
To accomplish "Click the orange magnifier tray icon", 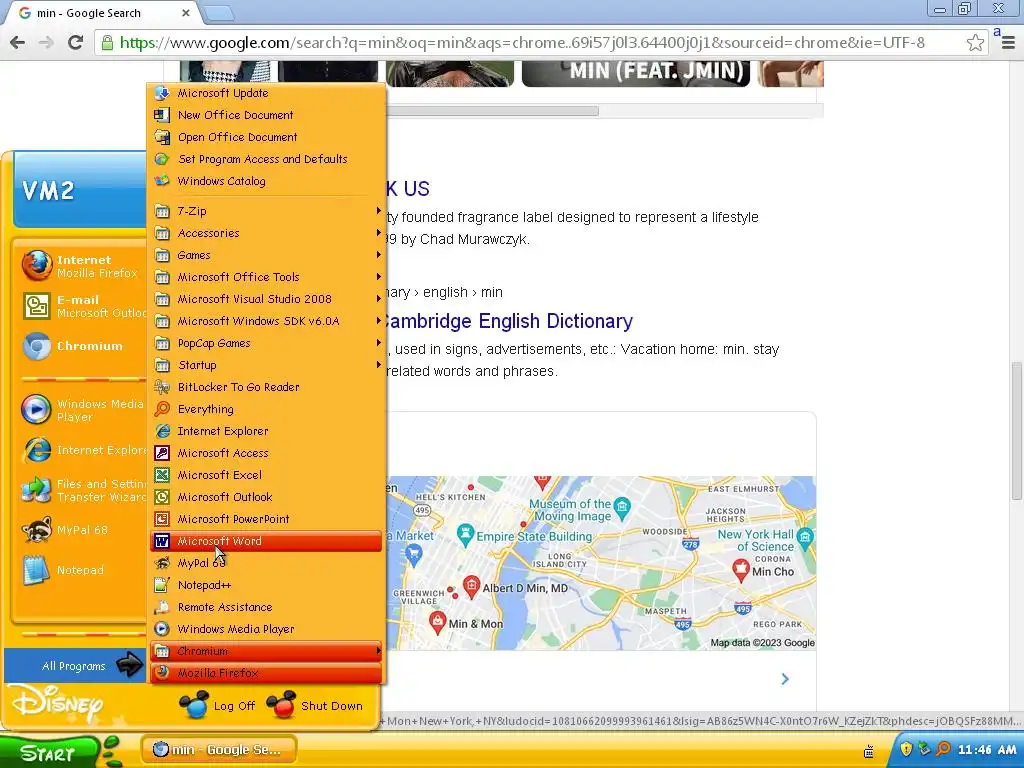I will (x=943, y=749).
